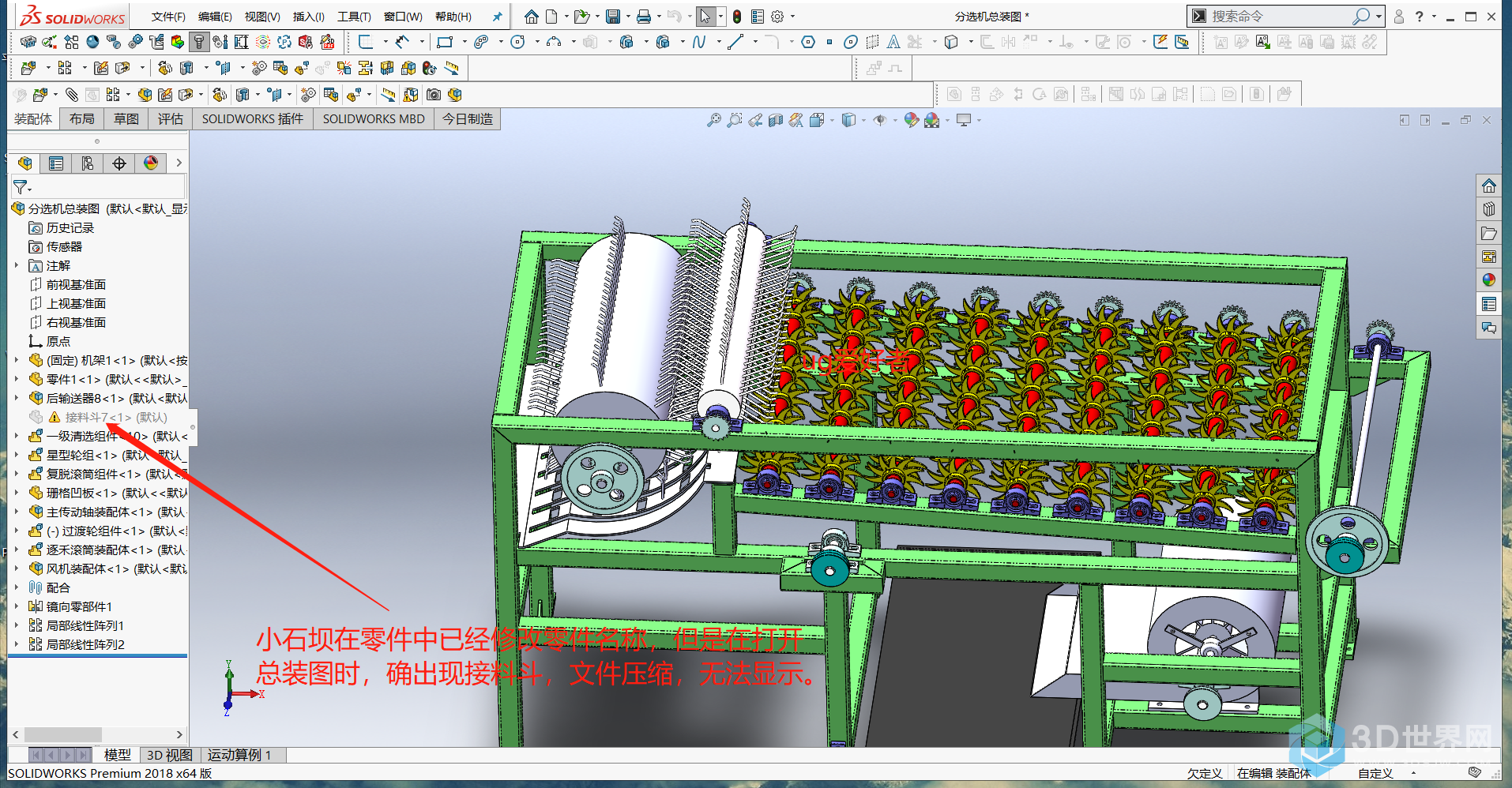
Task: Open a file with the Open icon
Action: pyautogui.click(x=582, y=17)
